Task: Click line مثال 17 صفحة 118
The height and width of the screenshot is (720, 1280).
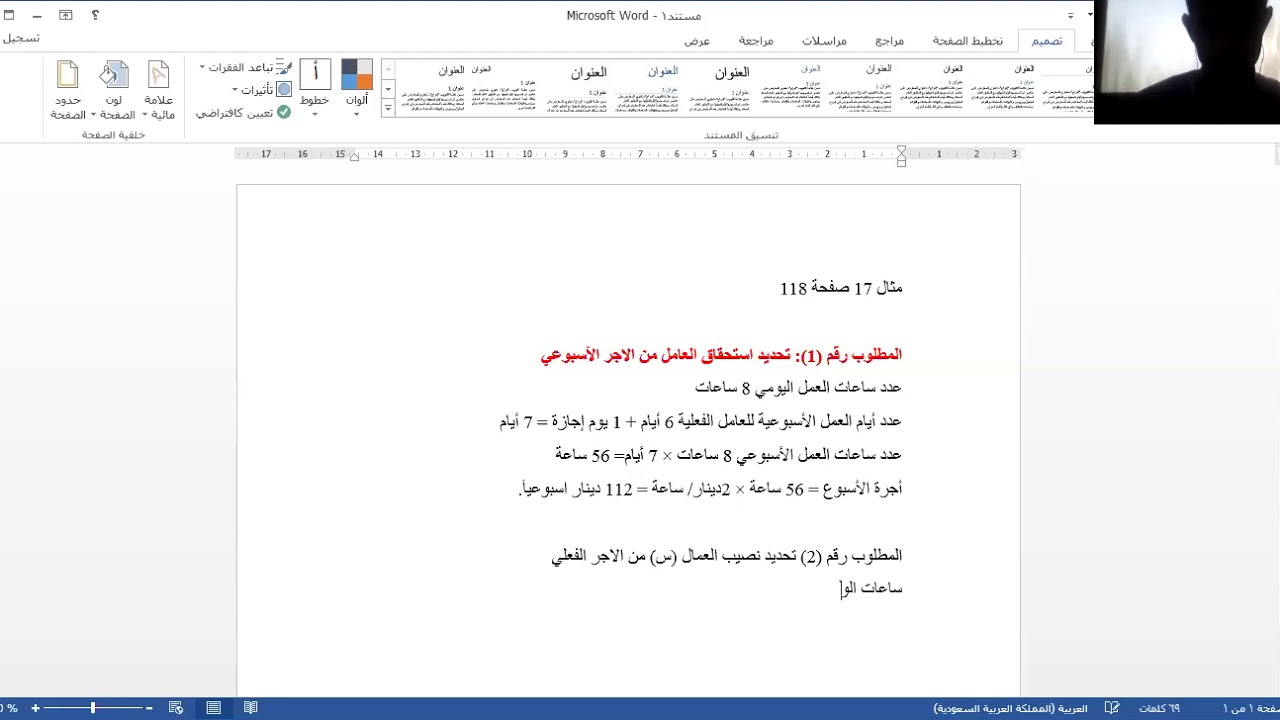Action: (841, 288)
